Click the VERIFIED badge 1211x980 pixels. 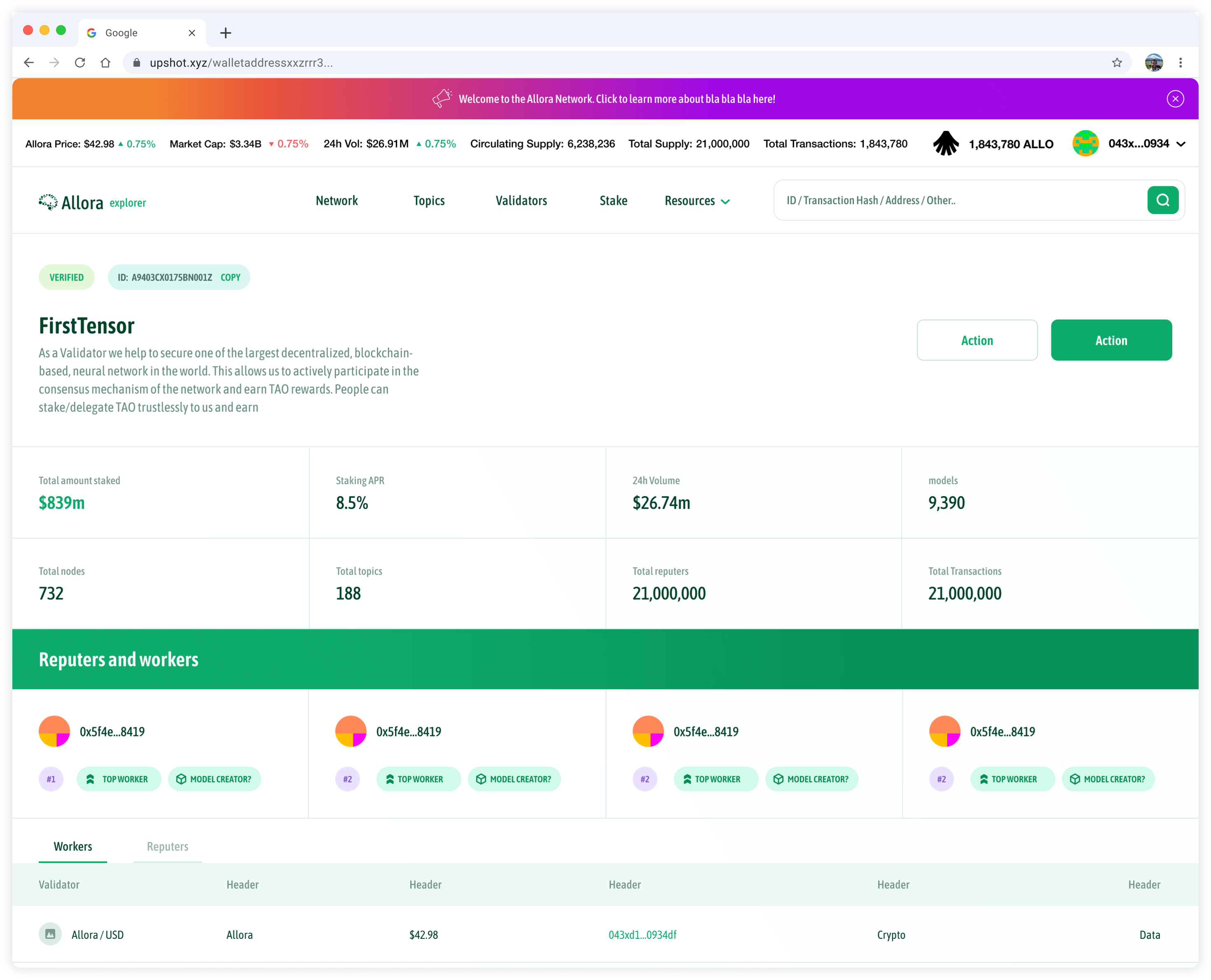point(67,277)
